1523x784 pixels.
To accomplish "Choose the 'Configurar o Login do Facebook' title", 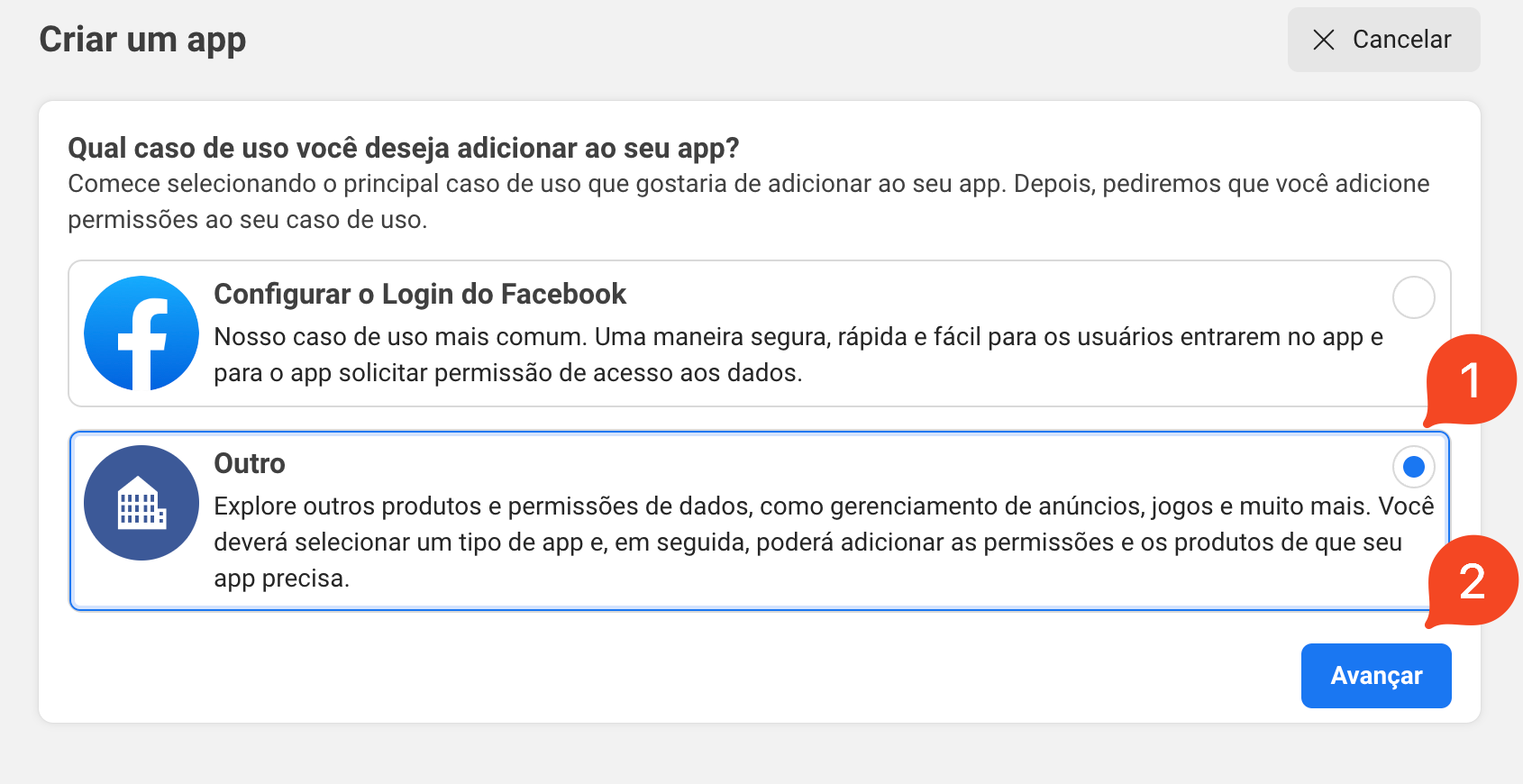I will tap(420, 295).
